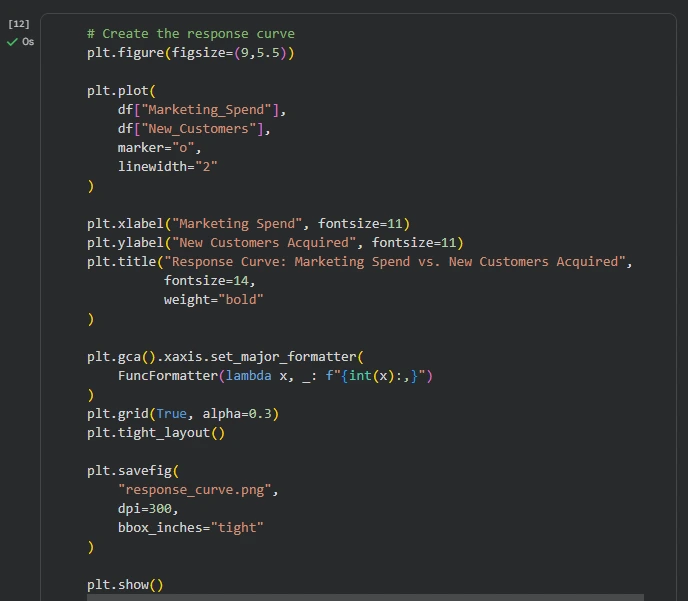
Task: Click the FuncFormatter lambda line
Action: click(275, 376)
